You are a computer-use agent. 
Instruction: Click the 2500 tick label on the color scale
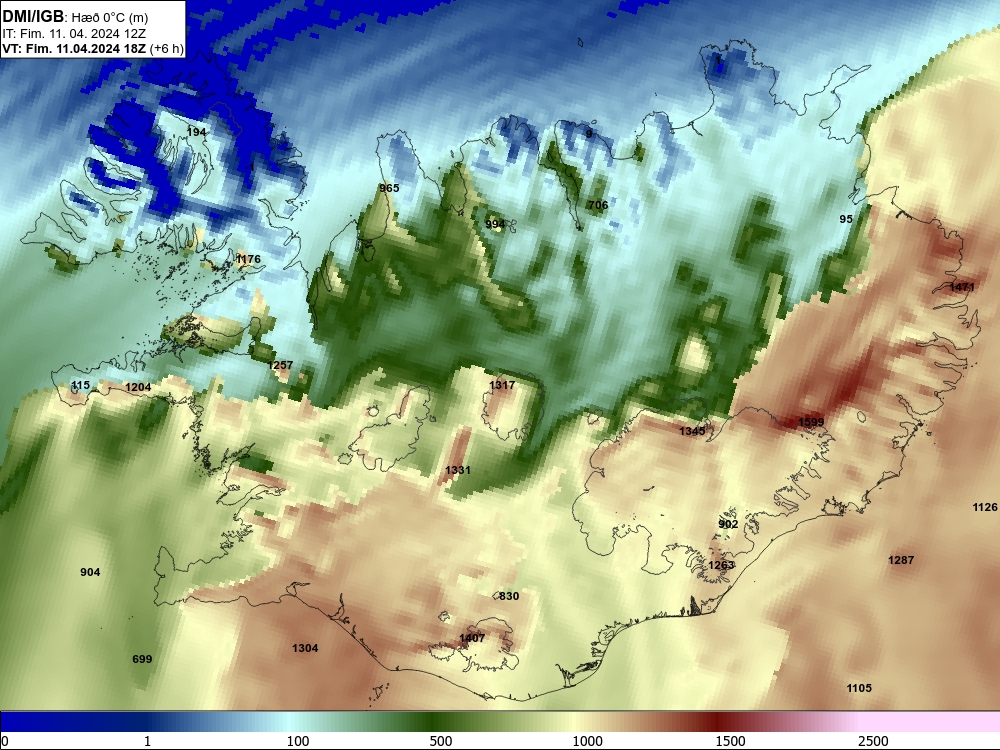(x=873, y=741)
